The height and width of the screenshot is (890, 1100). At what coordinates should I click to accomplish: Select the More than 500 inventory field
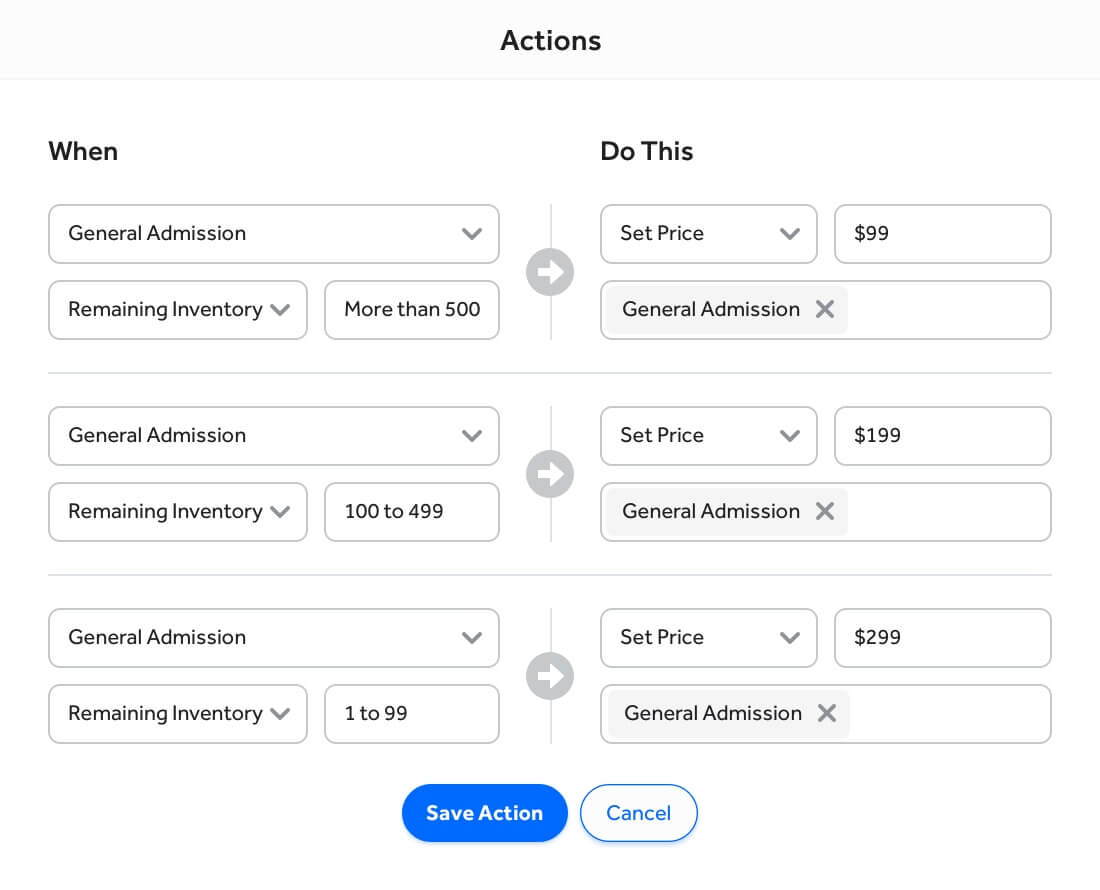411,310
